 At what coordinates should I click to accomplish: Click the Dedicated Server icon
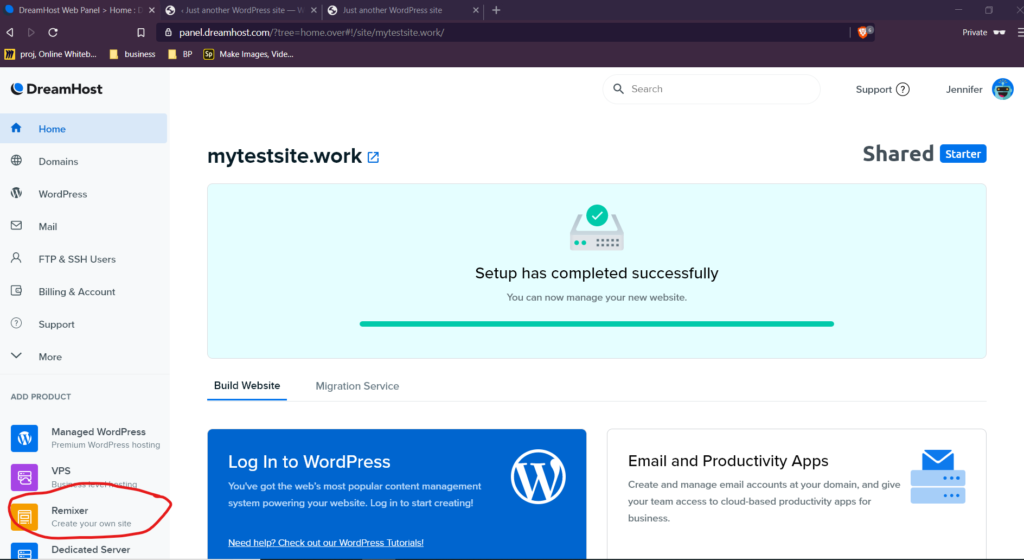(24, 552)
